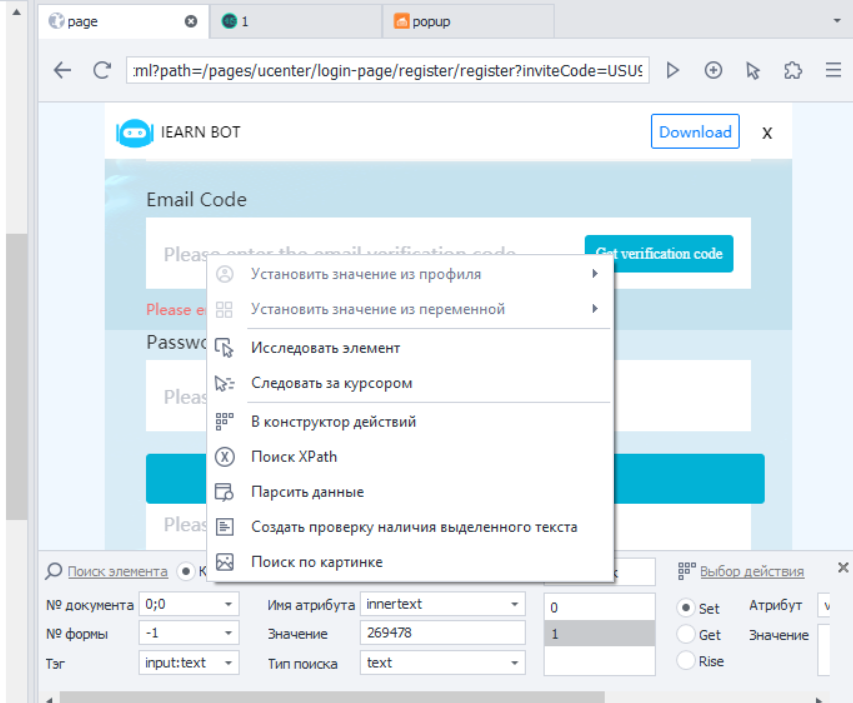853x703 pixels.
Task: Click 'Get verification code' button
Action: tap(659, 254)
